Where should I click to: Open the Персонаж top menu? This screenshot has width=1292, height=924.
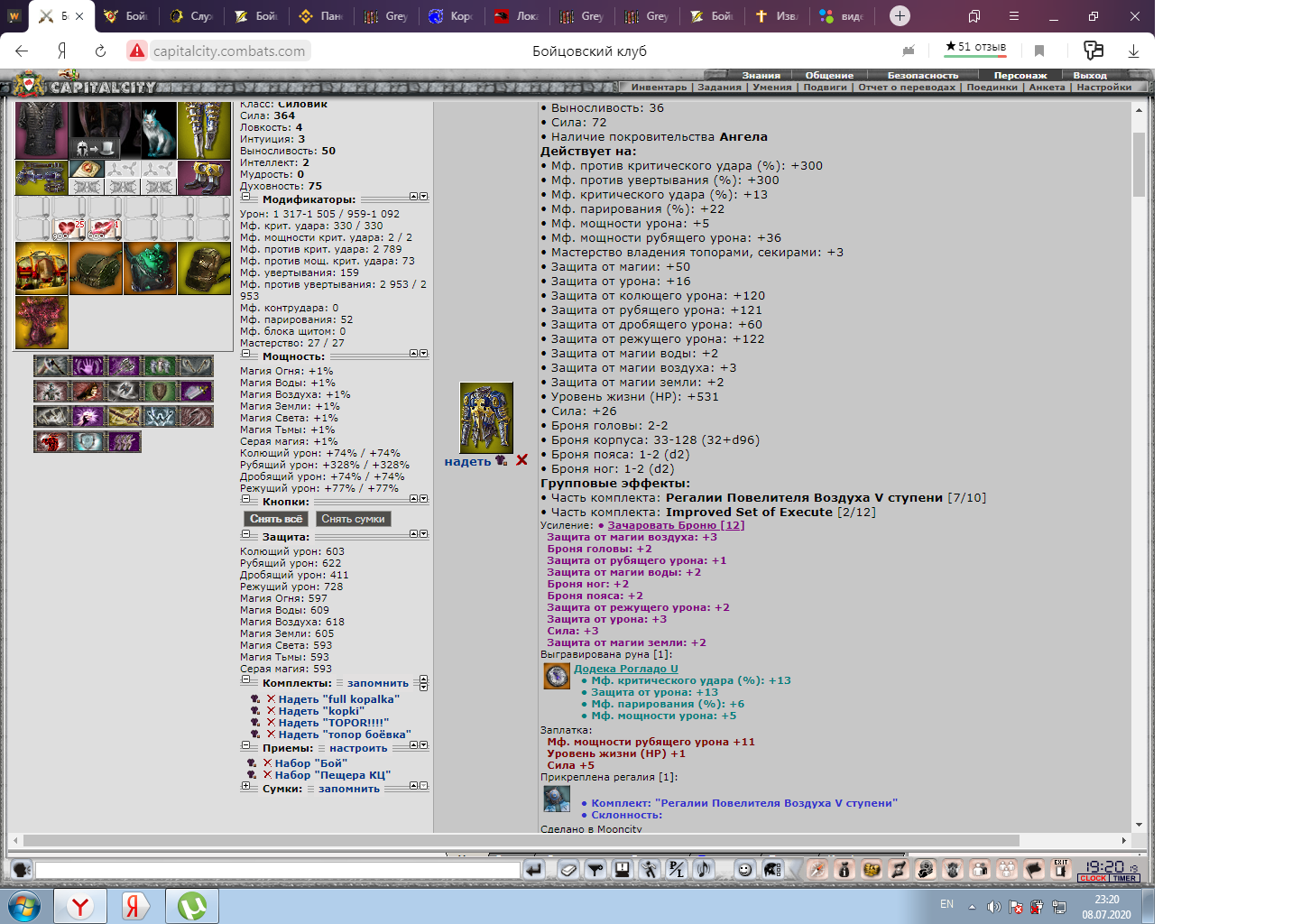[1020, 75]
